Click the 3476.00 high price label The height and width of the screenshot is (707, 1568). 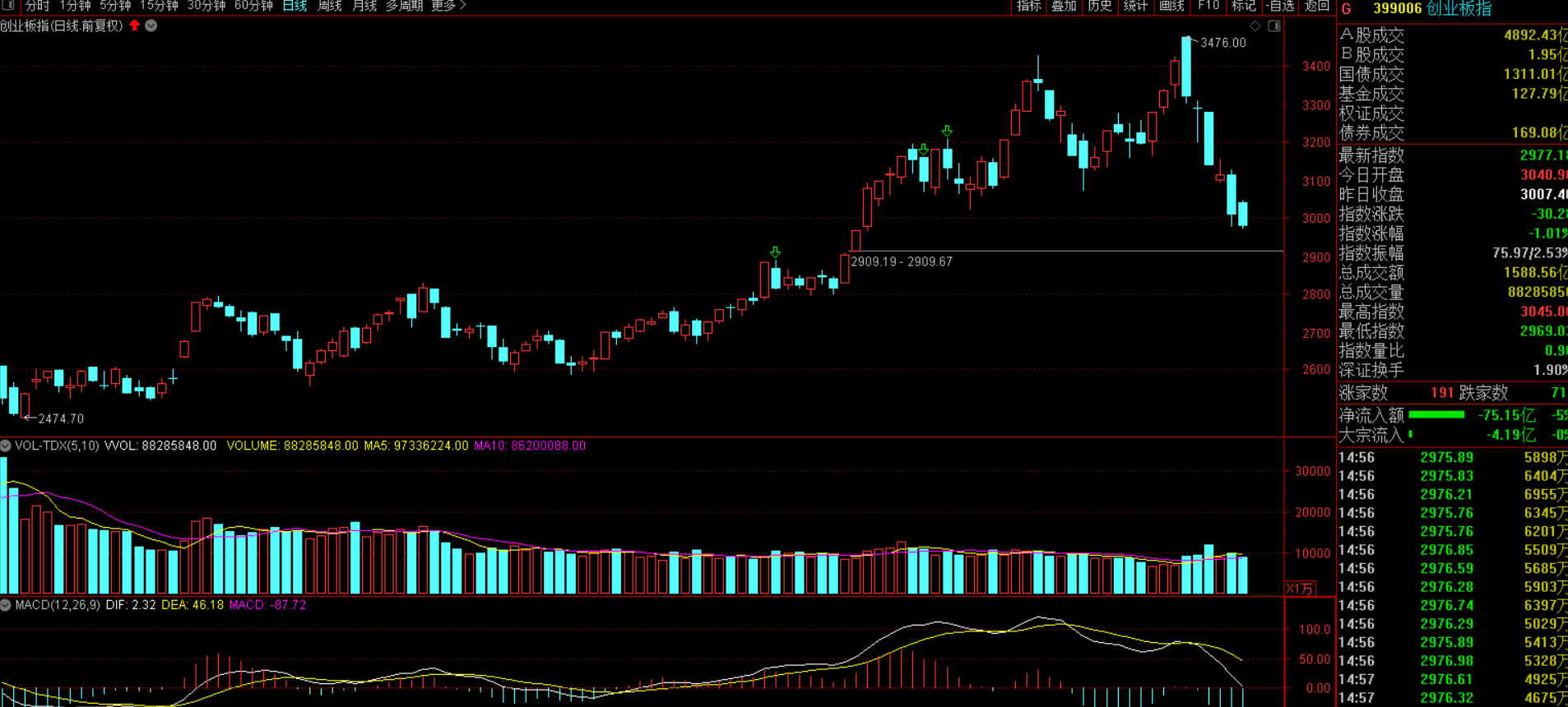1223,43
